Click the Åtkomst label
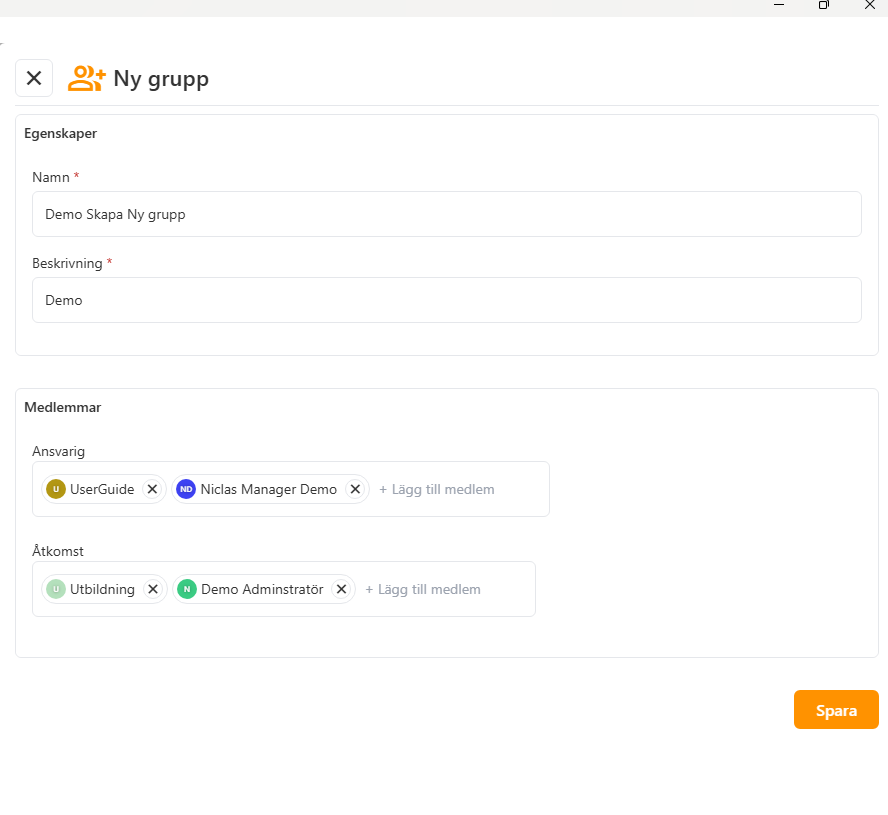 58,551
